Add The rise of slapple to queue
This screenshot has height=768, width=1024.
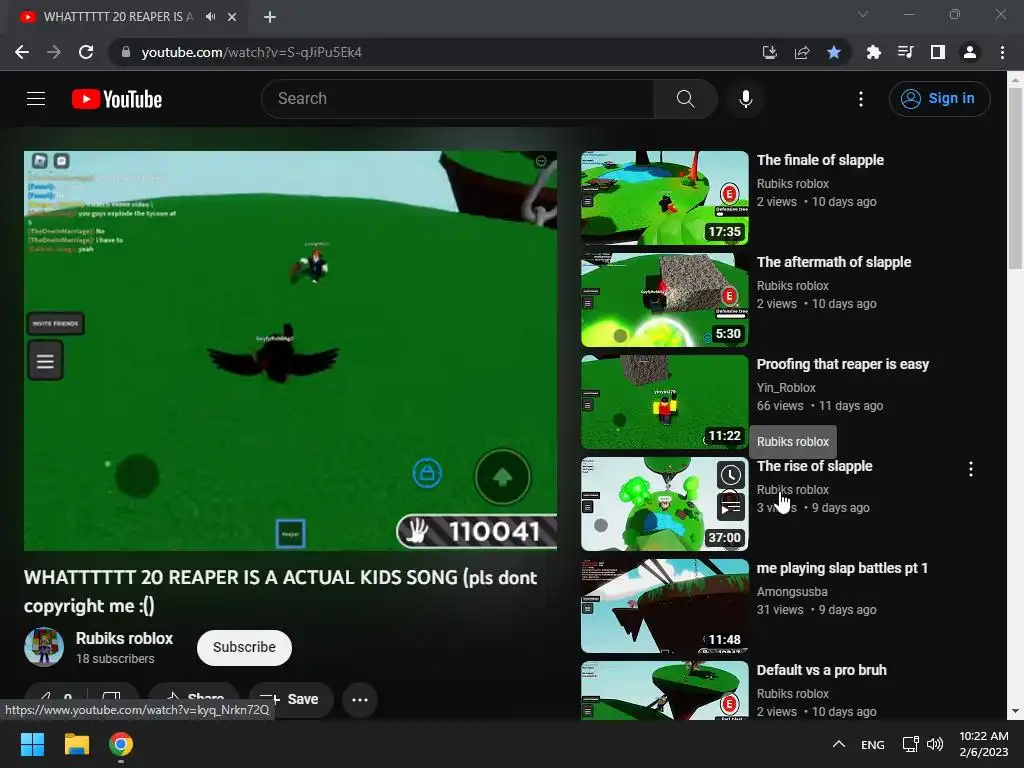730,506
